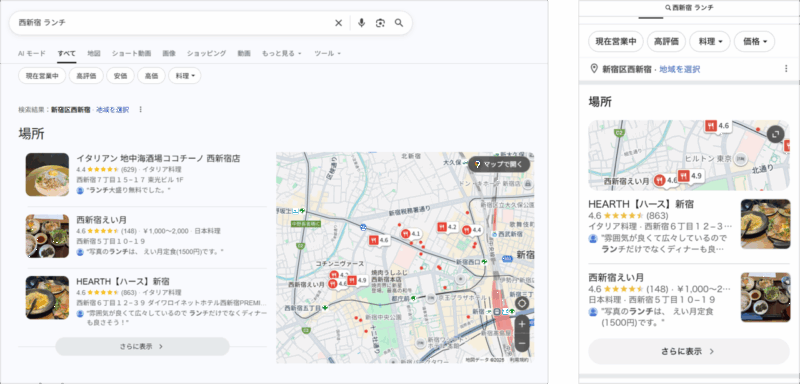The width and height of the screenshot is (800, 384).
Task: Switch to the 動画 tab
Action: tap(244, 53)
